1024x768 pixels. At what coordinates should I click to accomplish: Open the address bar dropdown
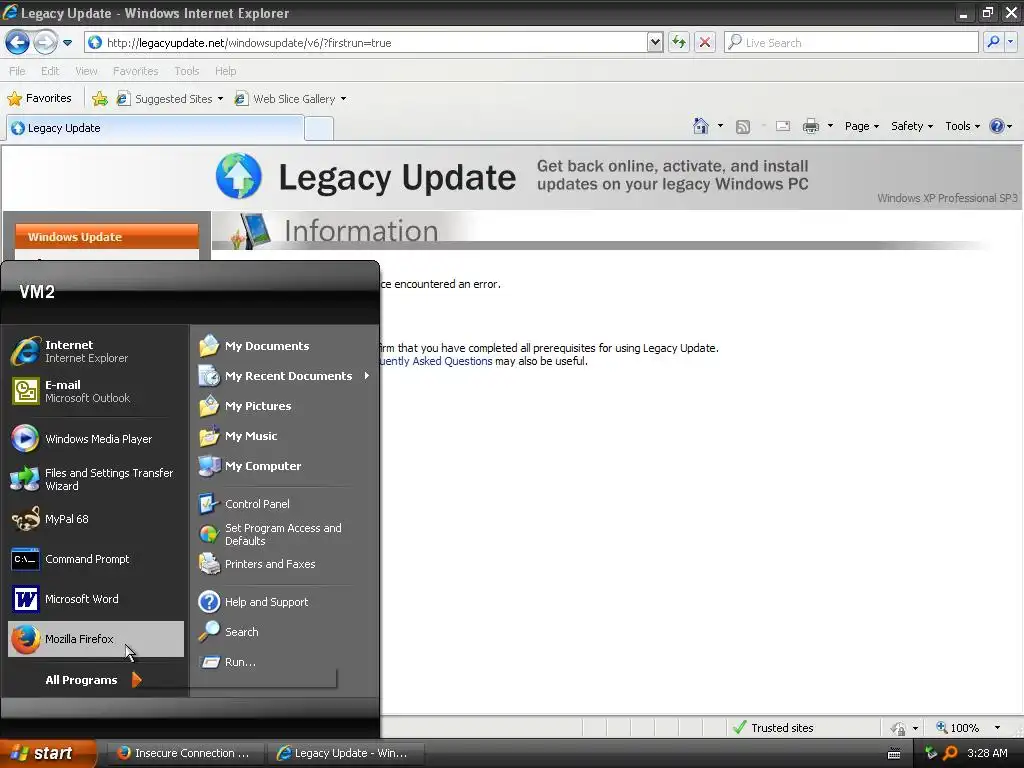pos(655,42)
